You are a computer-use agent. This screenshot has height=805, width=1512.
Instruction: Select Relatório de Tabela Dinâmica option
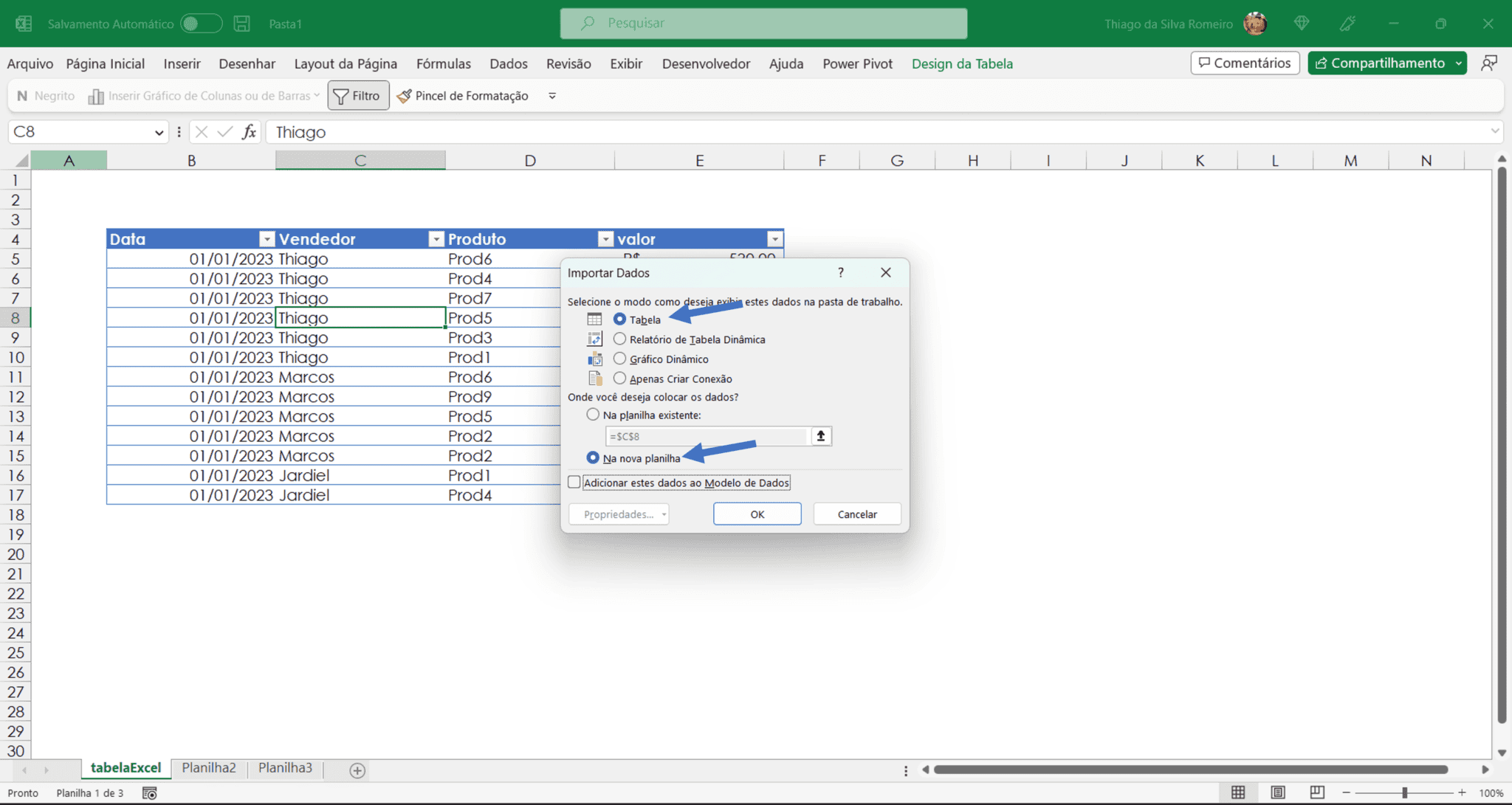[x=619, y=339]
